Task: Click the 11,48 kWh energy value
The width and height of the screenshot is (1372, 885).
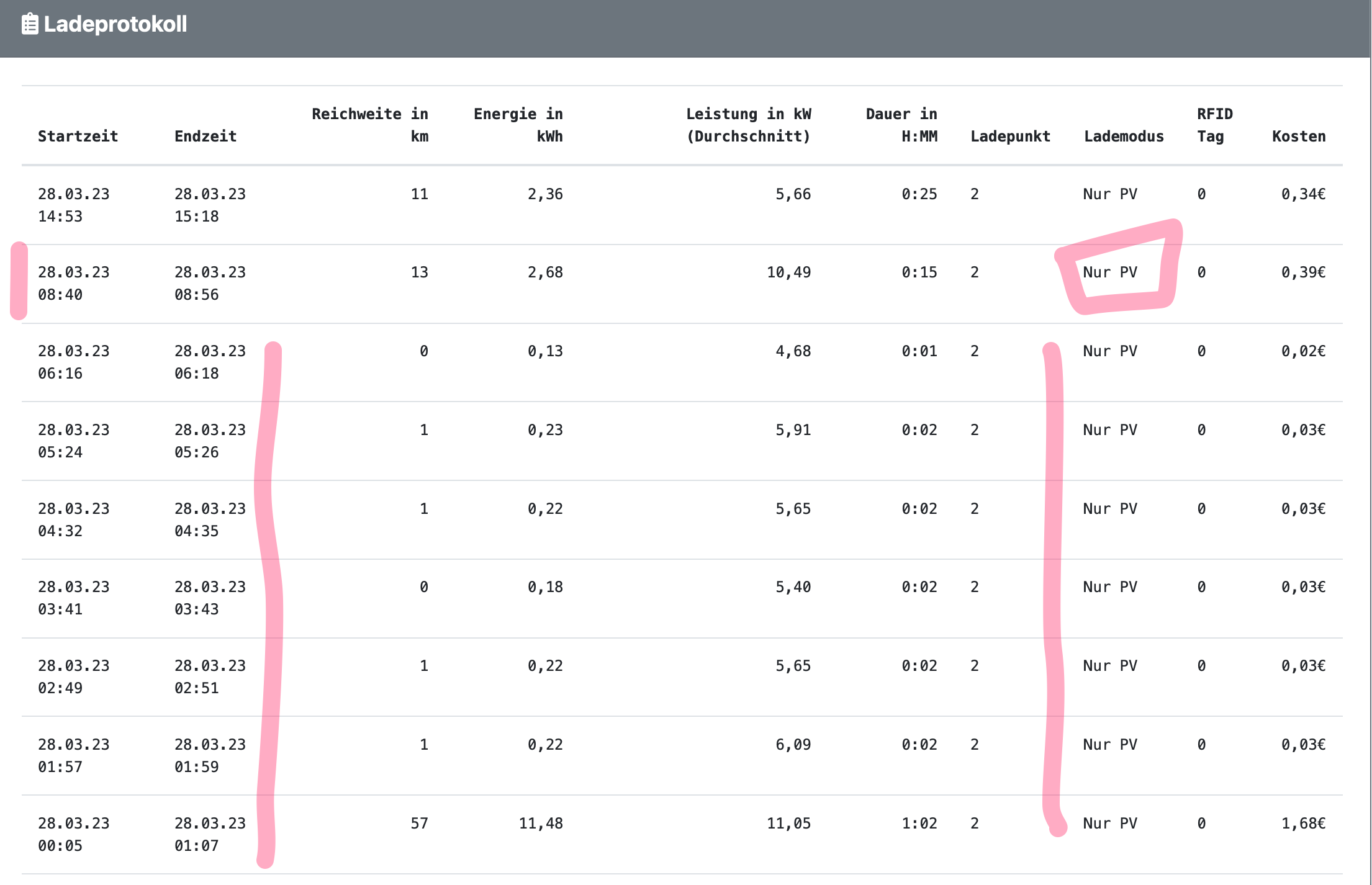Action: pyautogui.click(x=541, y=824)
